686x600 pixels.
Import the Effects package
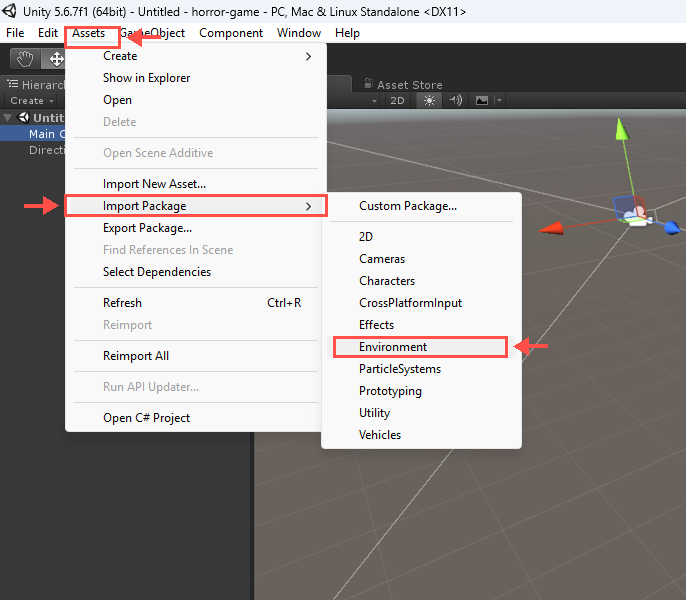pos(421,325)
